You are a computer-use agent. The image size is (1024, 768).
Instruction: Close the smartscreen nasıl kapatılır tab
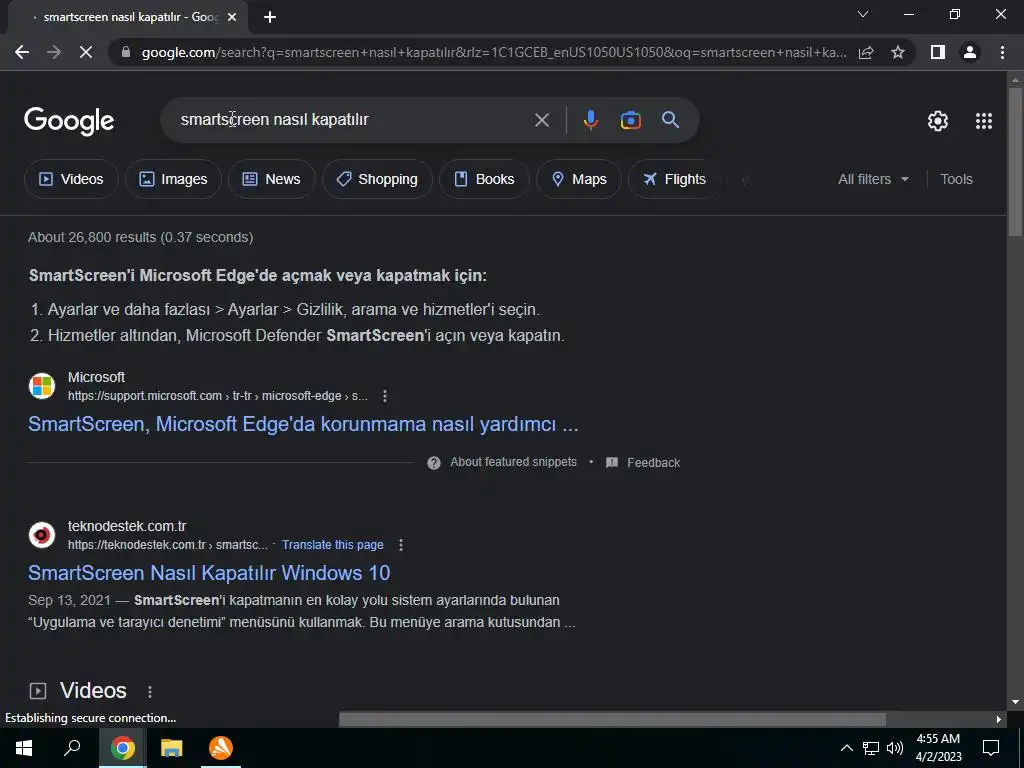(232, 17)
